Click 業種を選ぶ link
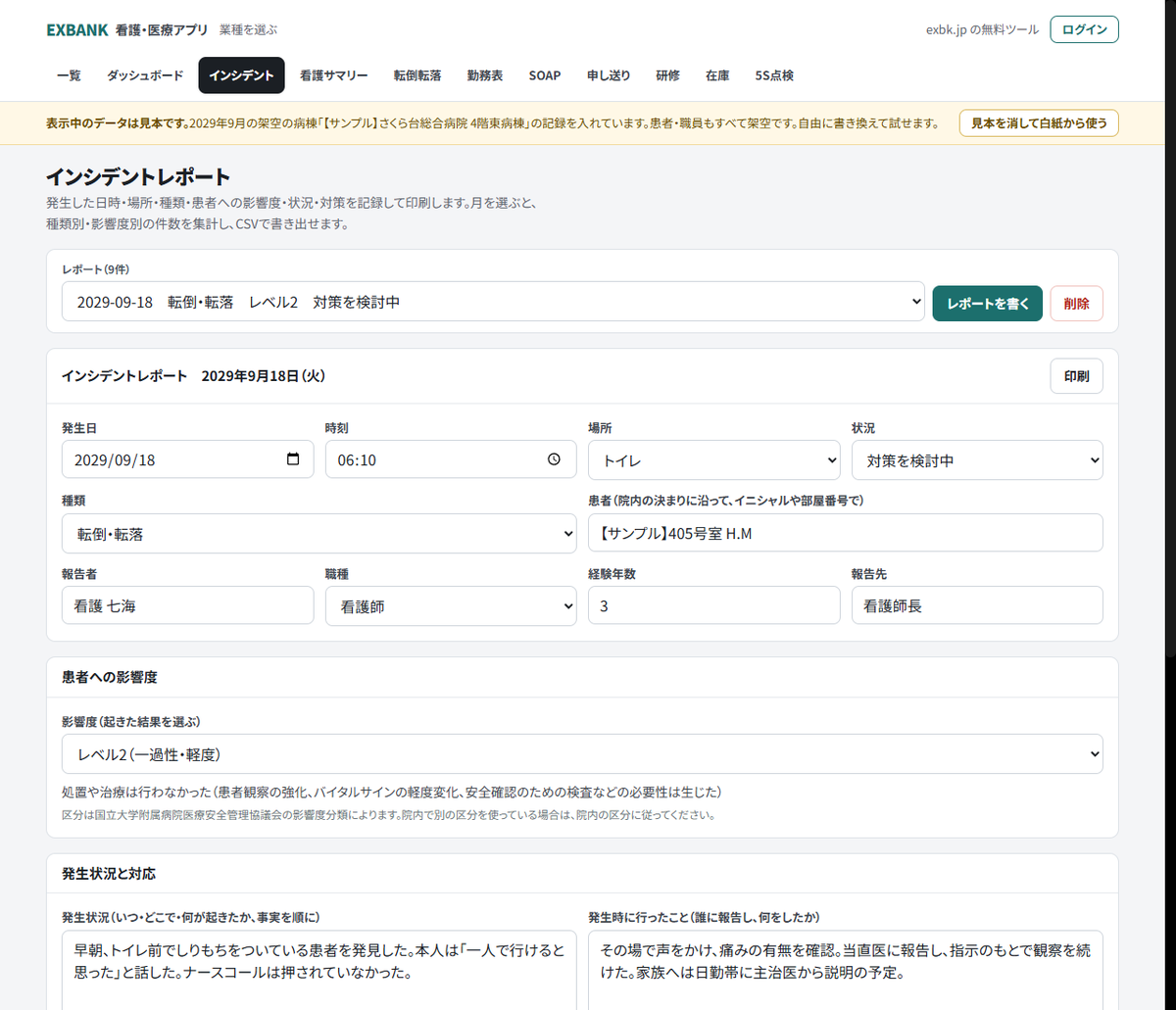 248,30
